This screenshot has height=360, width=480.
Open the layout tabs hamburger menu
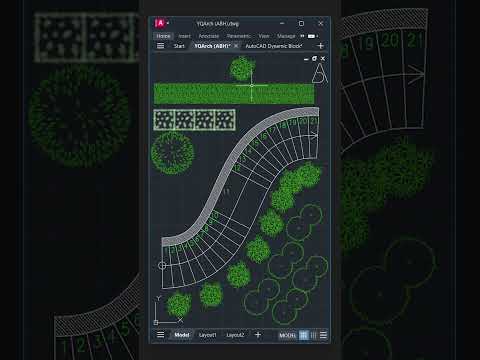click(x=160, y=335)
